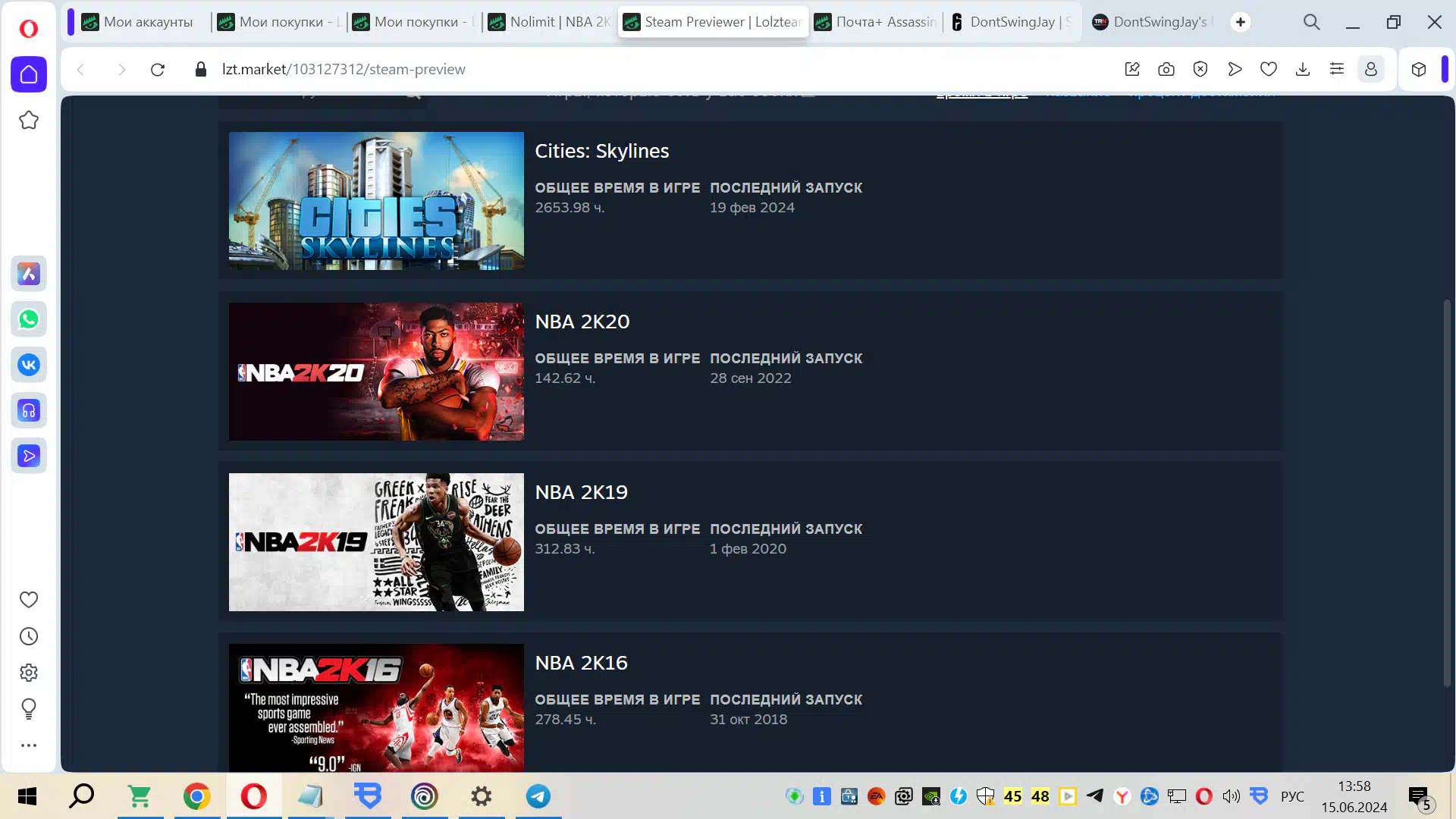Go back to the previous page

[x=80, y=70]
